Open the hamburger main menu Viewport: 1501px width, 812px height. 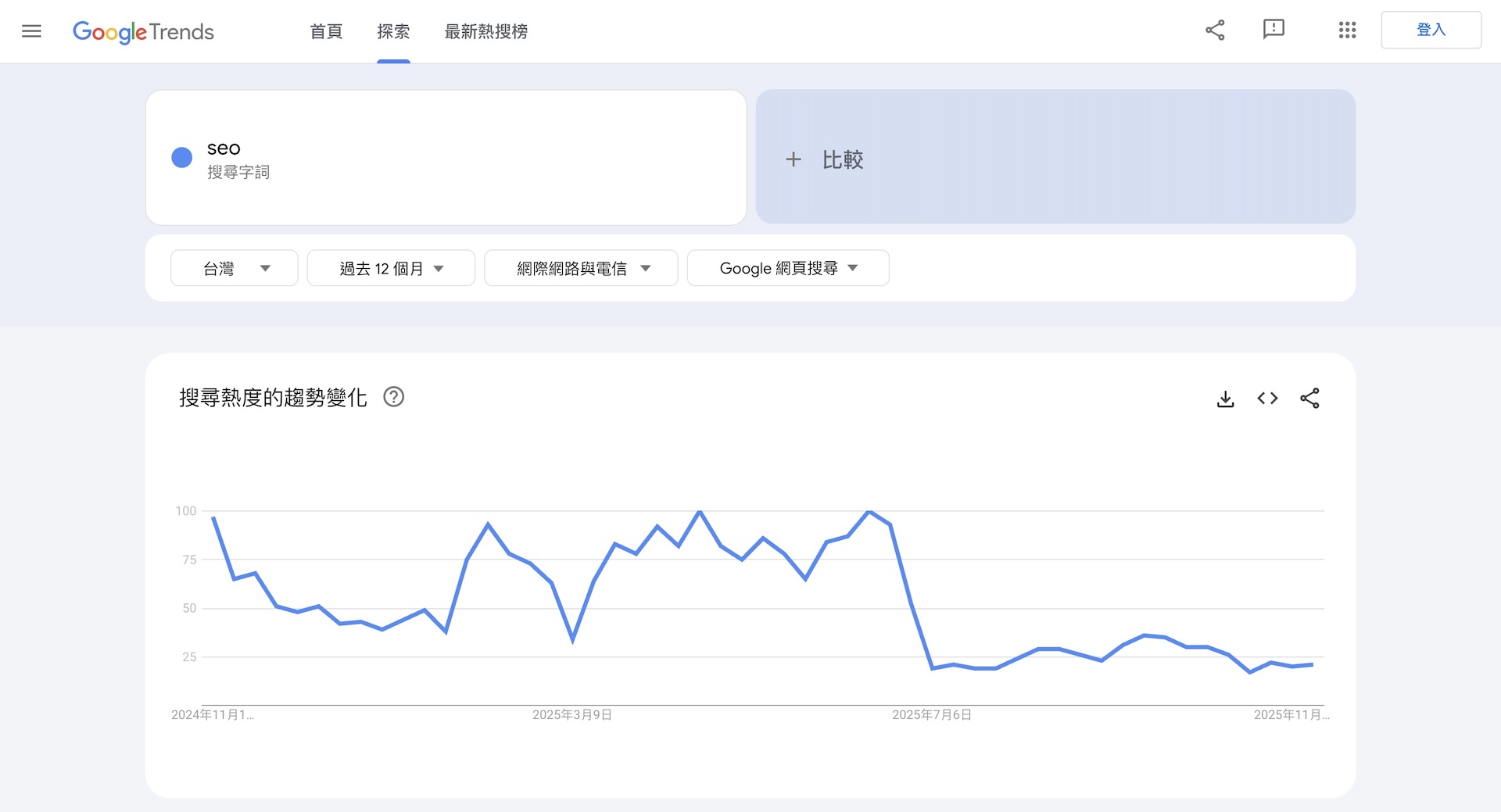click(x=31, y=31)
